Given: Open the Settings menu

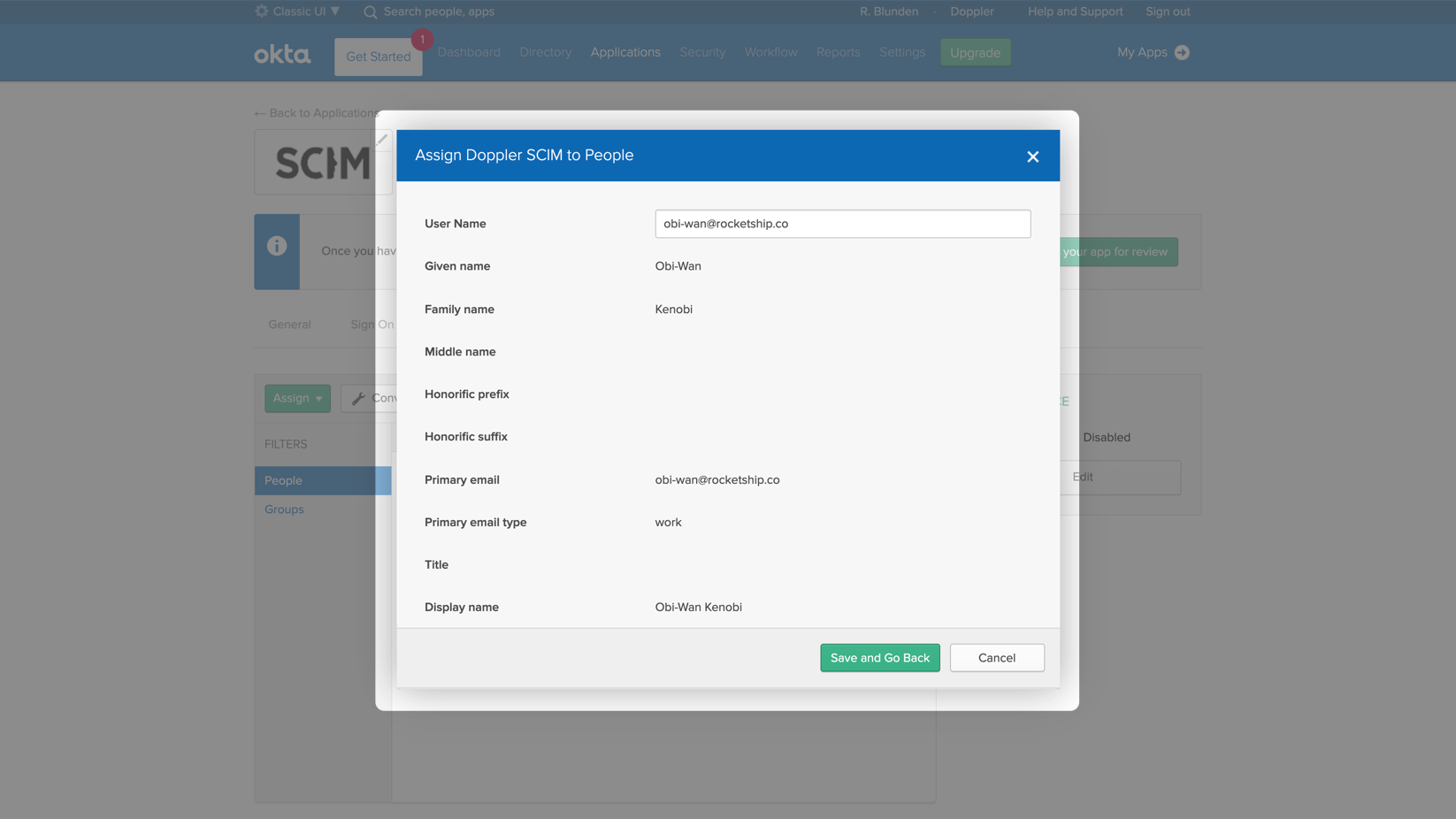Looking at the screenshot, I should pos(901,52).
